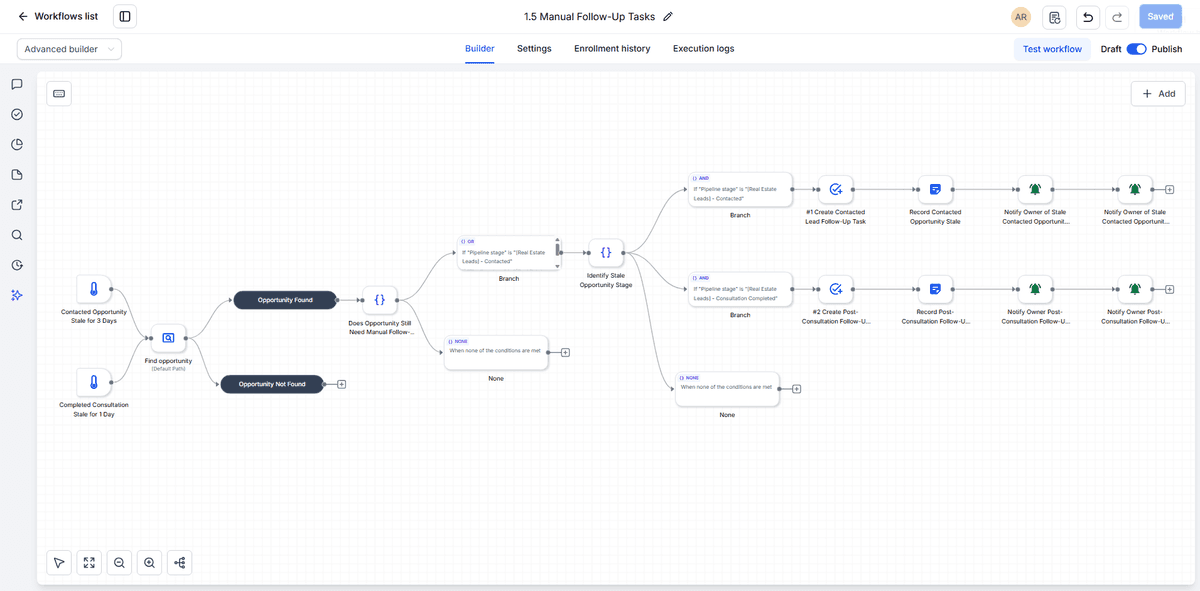Open the checkmark circle sidebar icon
The height and width of the screenshot is (591, 1200).
click(x=17, y=114)
